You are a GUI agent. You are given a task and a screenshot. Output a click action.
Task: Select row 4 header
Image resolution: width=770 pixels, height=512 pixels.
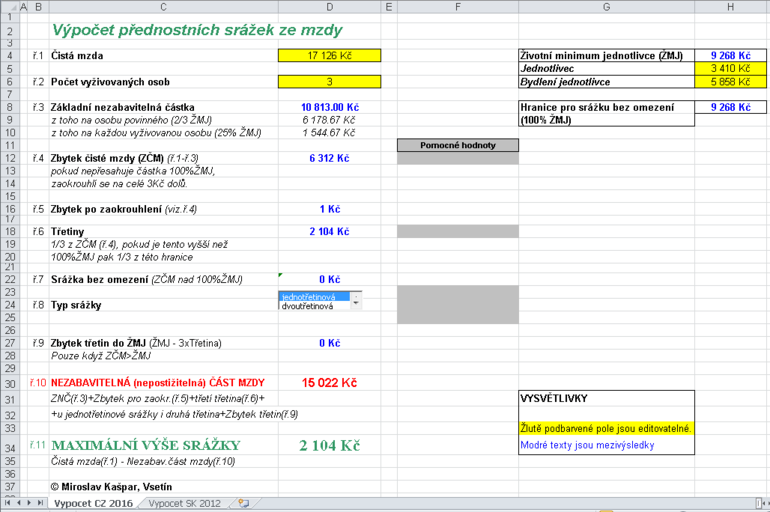[10, 55]
